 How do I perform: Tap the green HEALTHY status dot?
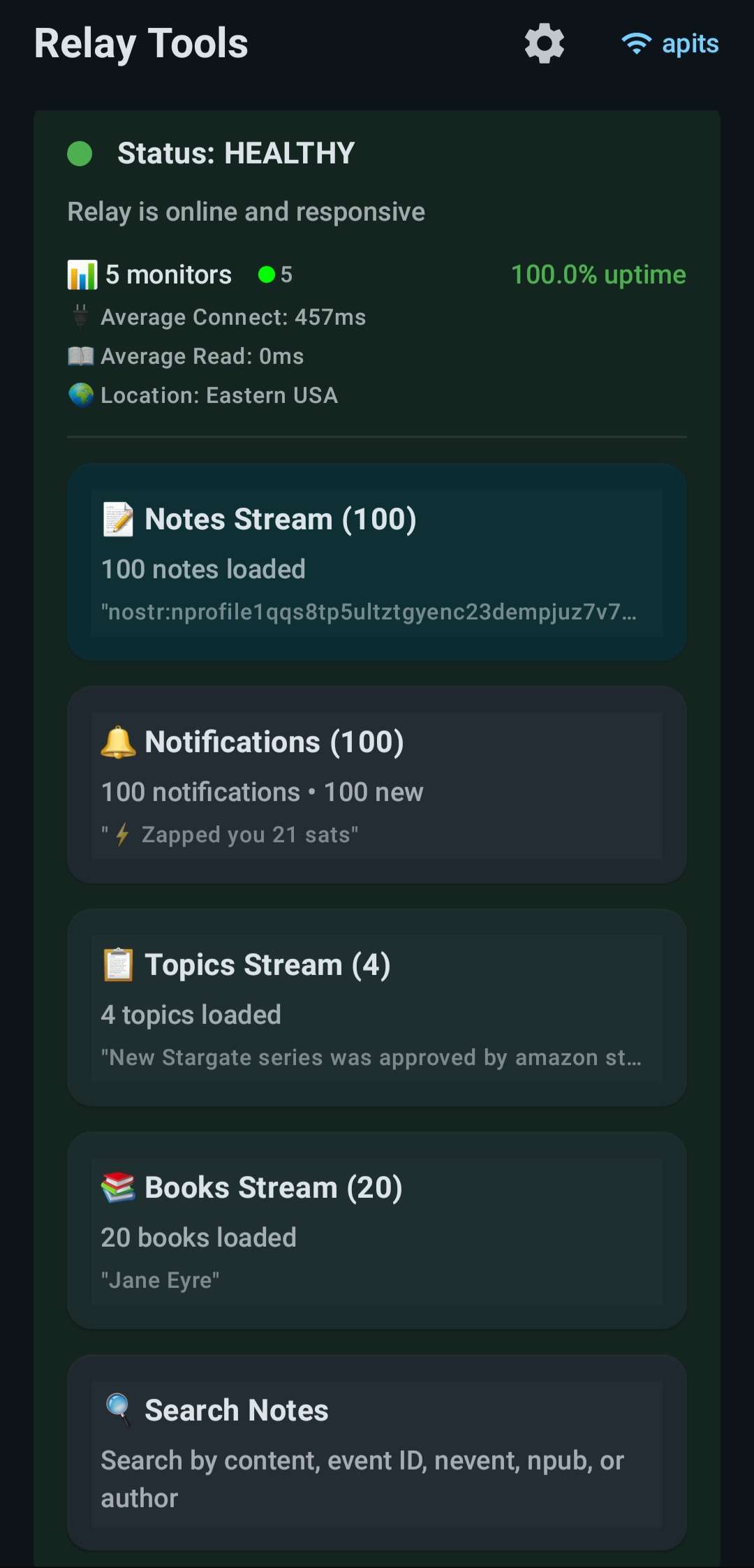(x=80, y=154)
